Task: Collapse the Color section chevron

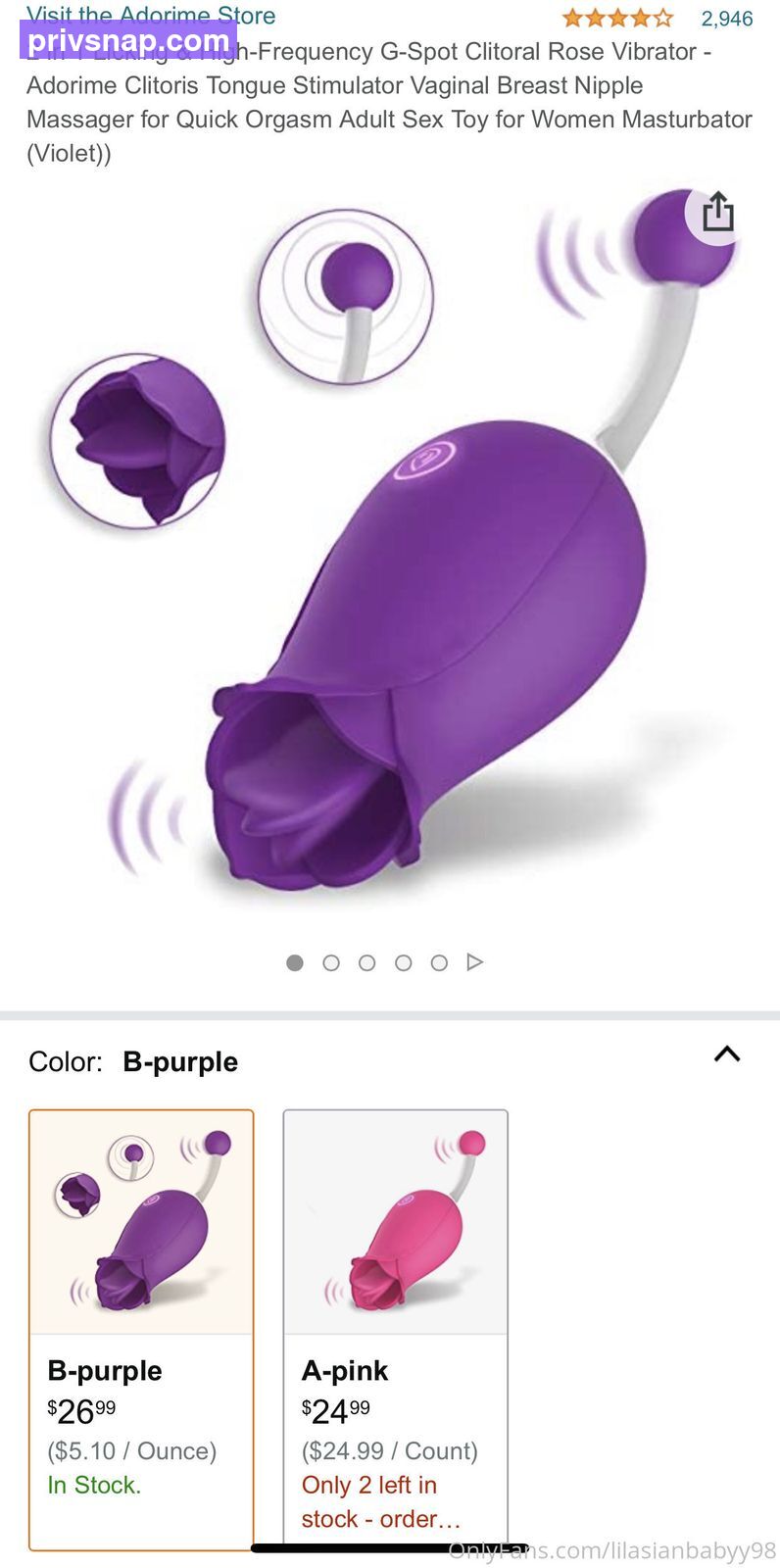Action: pos(727,1054)
